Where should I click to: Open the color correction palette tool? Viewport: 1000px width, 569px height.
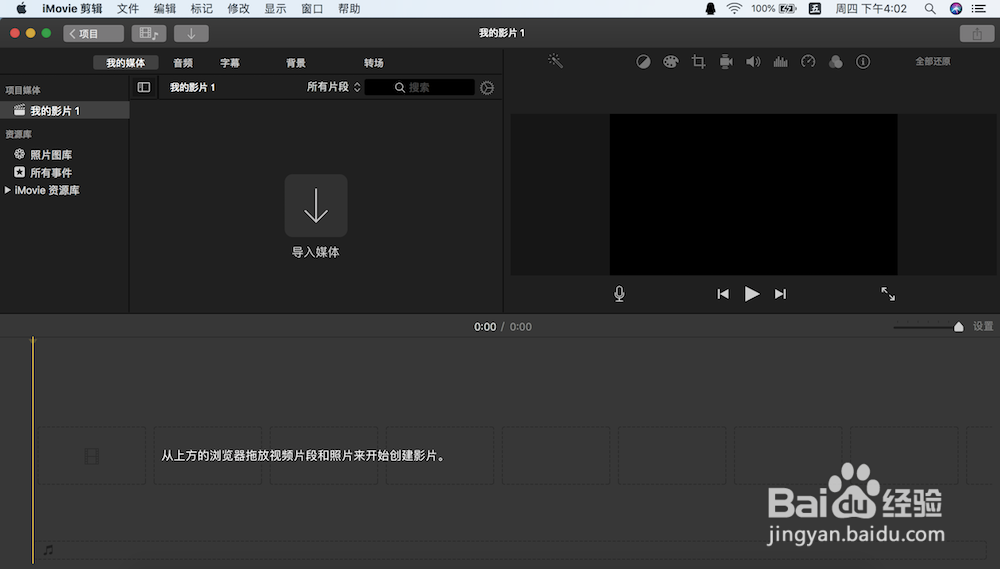[x=670, y=62]
